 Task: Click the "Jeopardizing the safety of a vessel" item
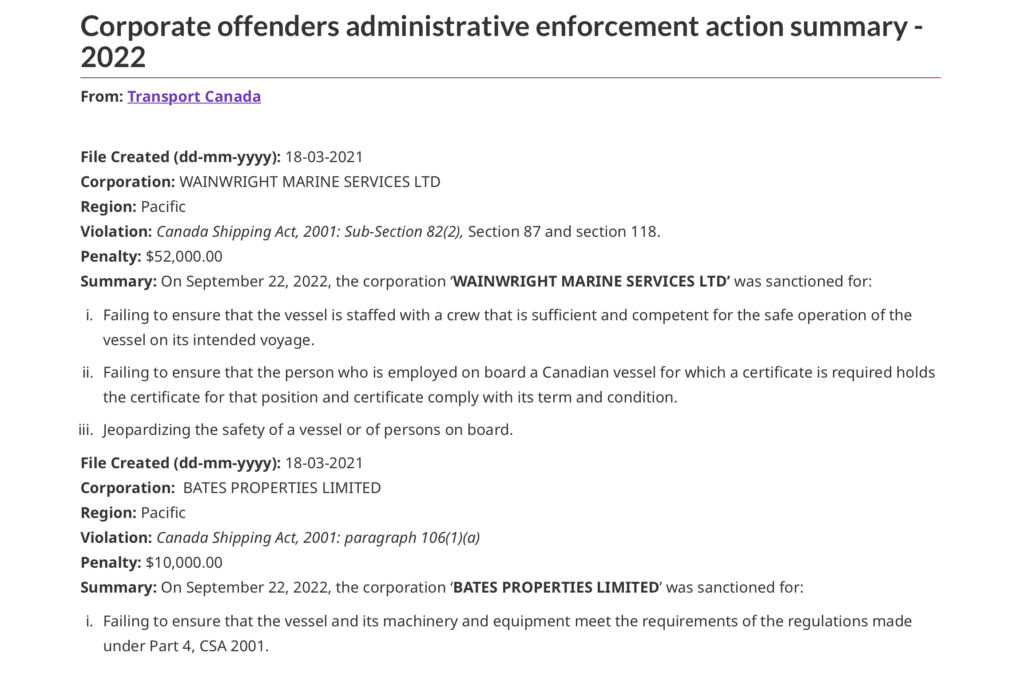pos(307,430)
